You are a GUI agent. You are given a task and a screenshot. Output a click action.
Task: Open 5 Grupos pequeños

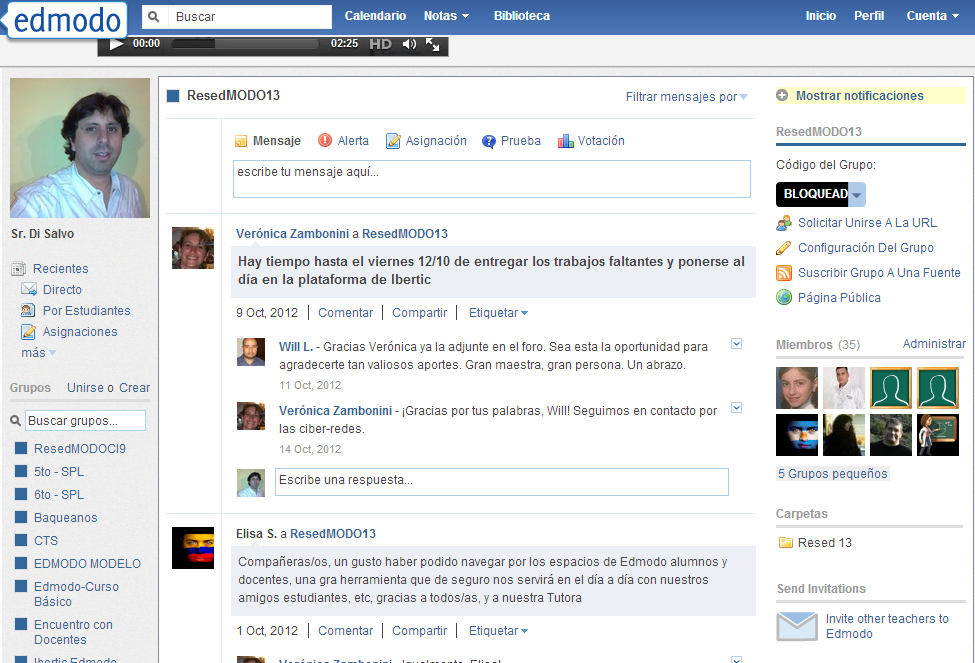coord(833,474)
